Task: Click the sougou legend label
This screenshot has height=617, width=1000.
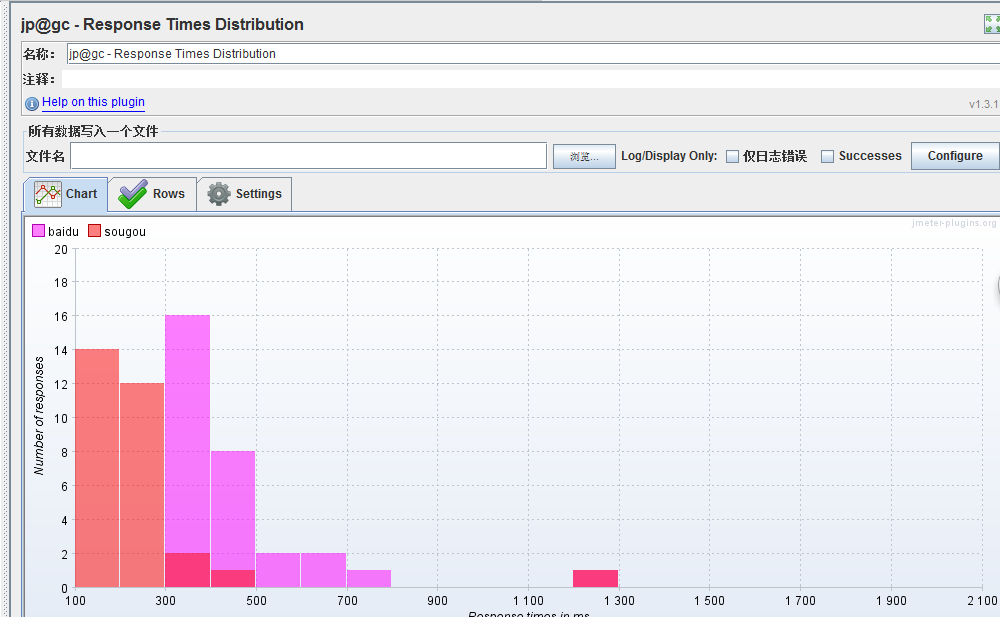Action: (125, 232)
